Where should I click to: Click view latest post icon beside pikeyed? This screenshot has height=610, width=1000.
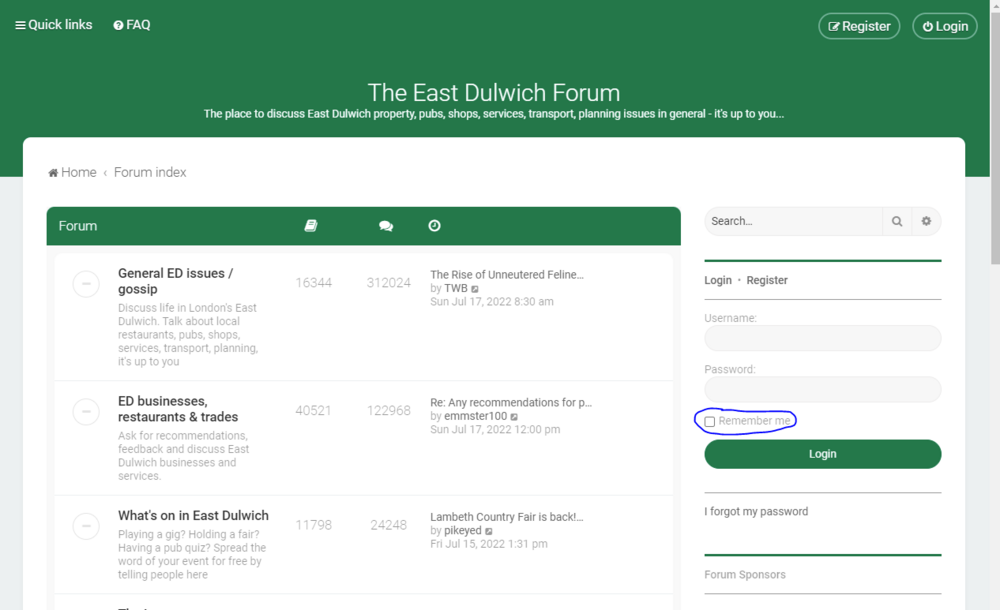click(489, 531)
